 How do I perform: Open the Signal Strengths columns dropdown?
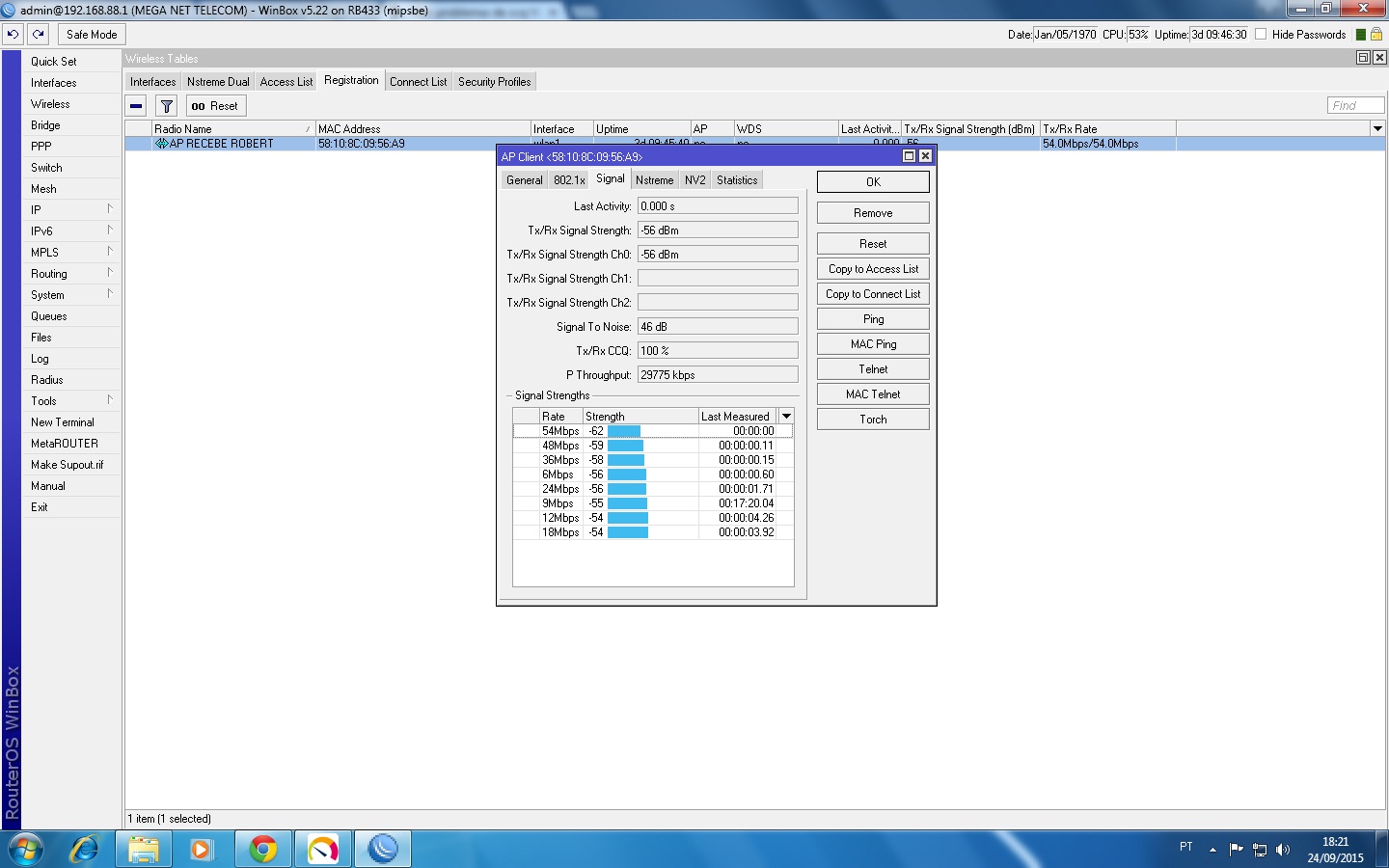tap(786, 416)
